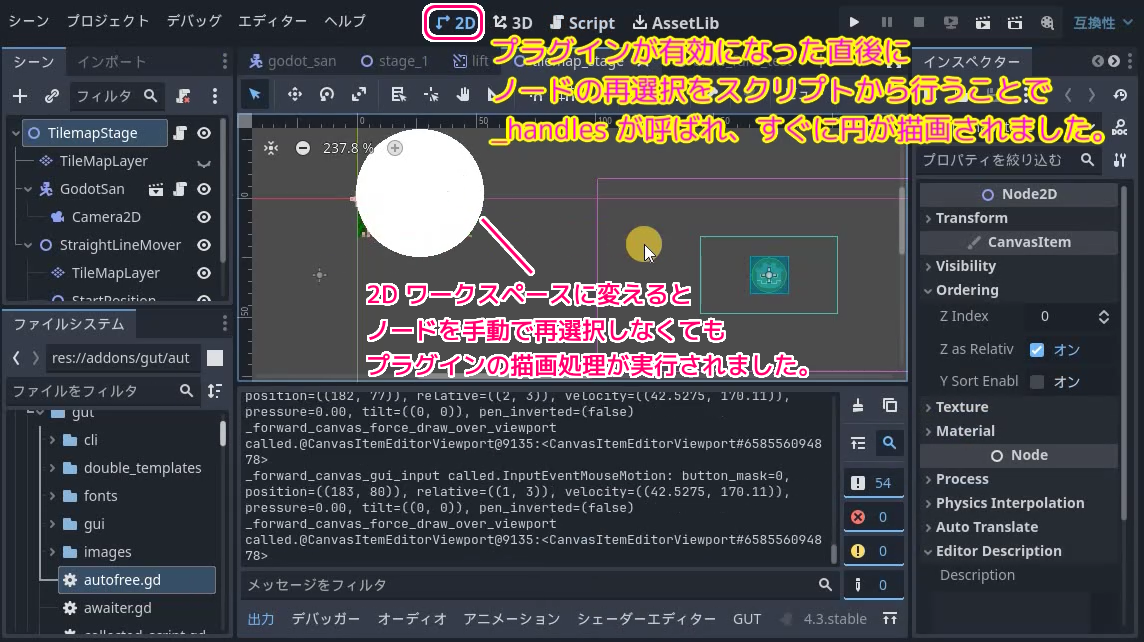Instance a child scene with the link icon

(51, 96)
